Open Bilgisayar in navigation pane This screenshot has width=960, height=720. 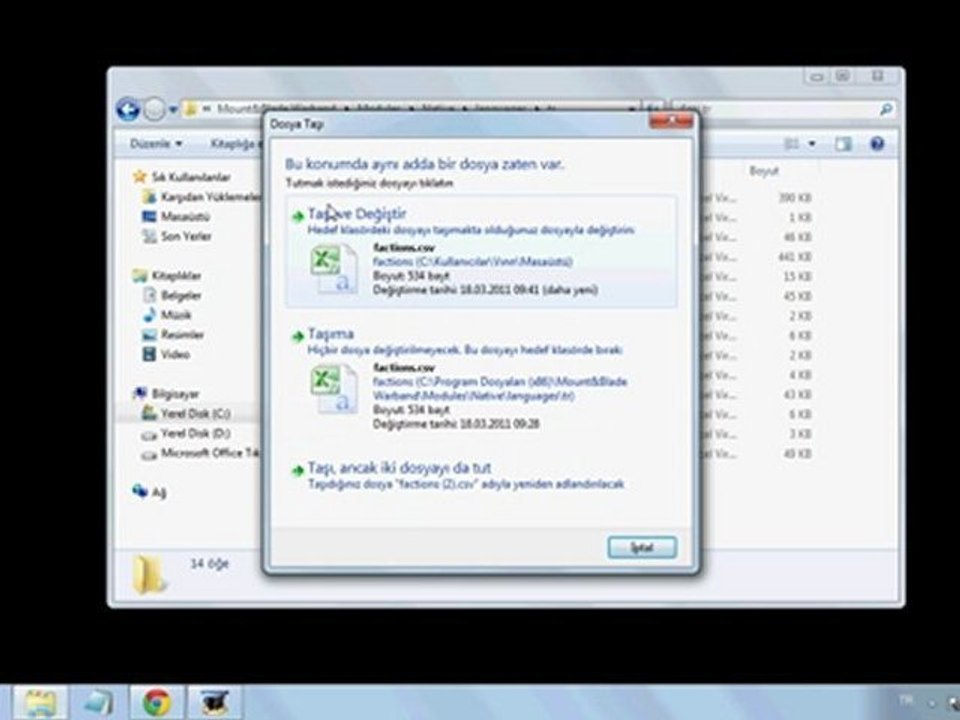point(167,393)
